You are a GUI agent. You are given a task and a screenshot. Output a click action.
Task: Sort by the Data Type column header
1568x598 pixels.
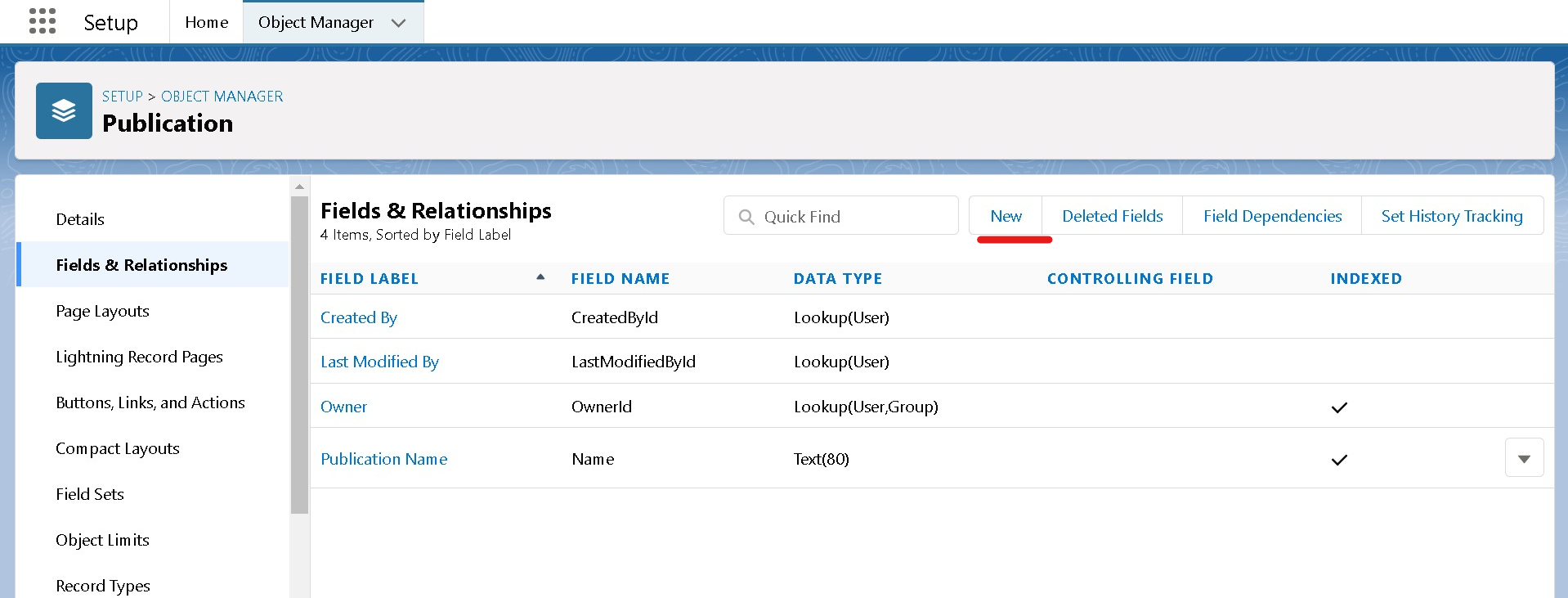click(838, 279)
